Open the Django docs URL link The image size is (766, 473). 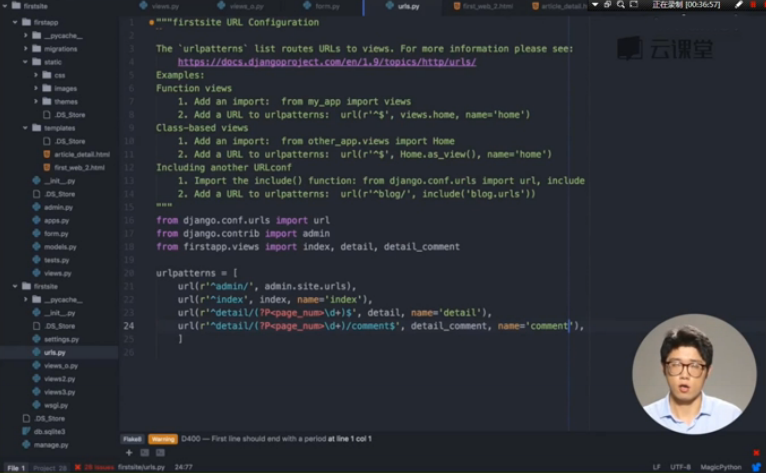tap(326, 62)
